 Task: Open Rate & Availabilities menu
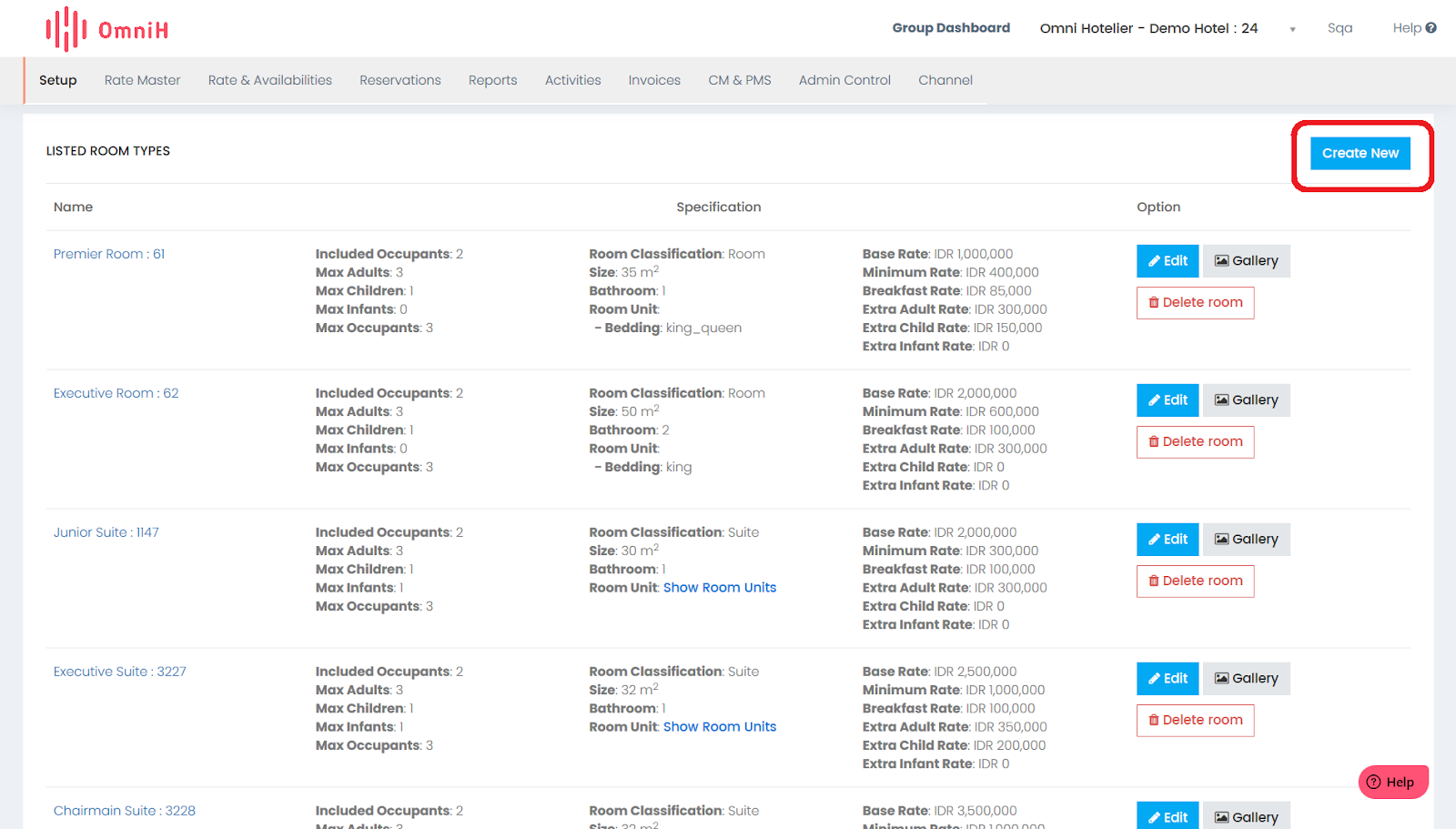[269, 80]
